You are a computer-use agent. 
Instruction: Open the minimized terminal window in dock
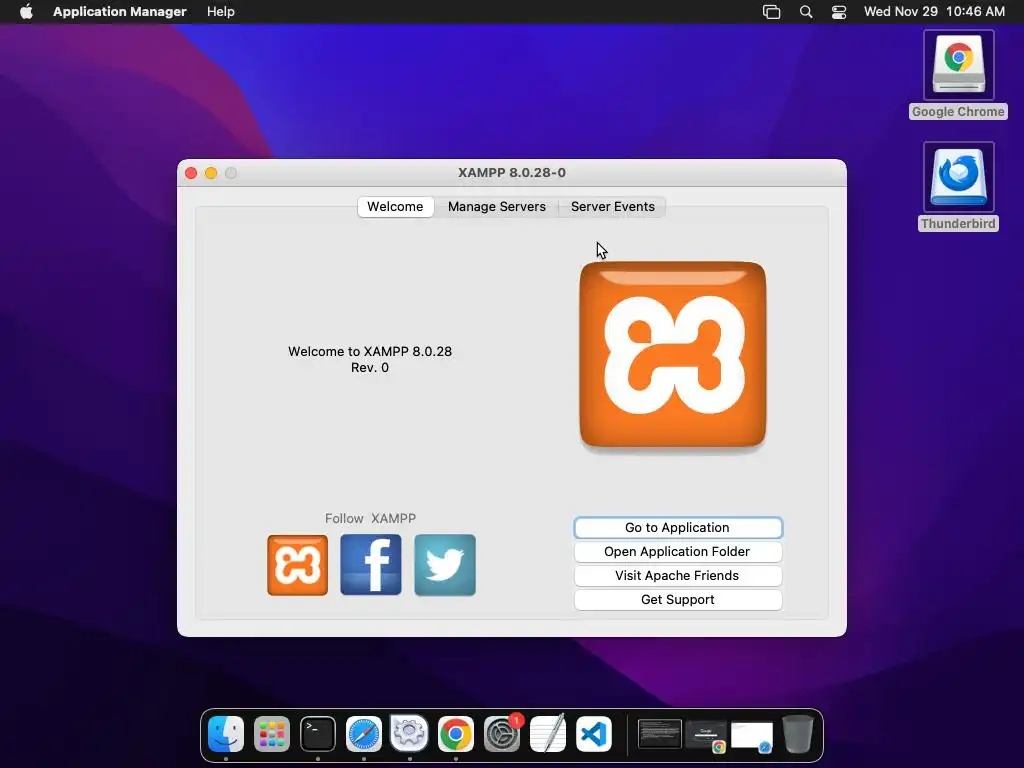tap(660, 734)
